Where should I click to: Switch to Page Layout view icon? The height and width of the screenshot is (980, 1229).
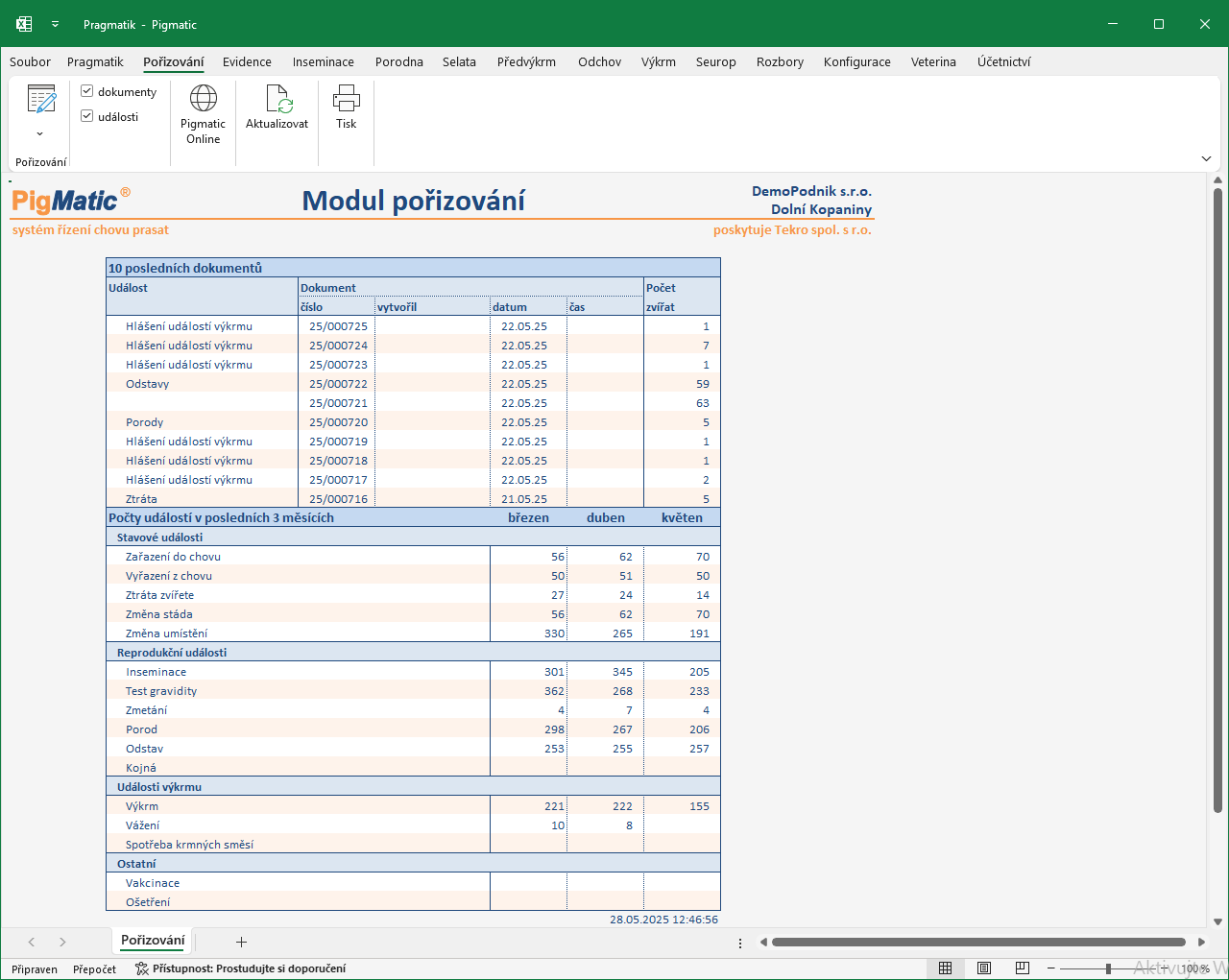984,968
